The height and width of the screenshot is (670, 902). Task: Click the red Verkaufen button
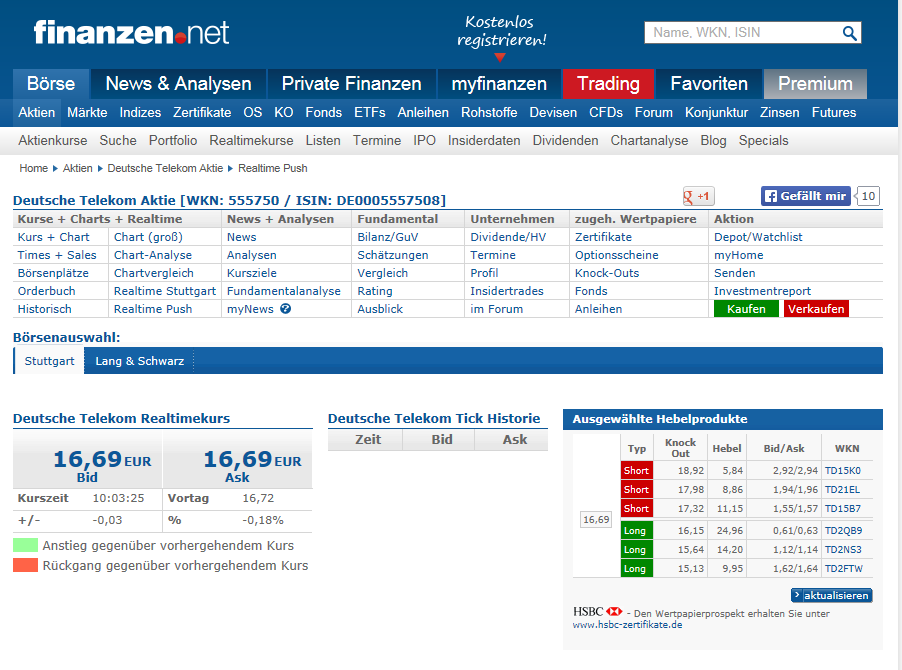click(816, 309)
